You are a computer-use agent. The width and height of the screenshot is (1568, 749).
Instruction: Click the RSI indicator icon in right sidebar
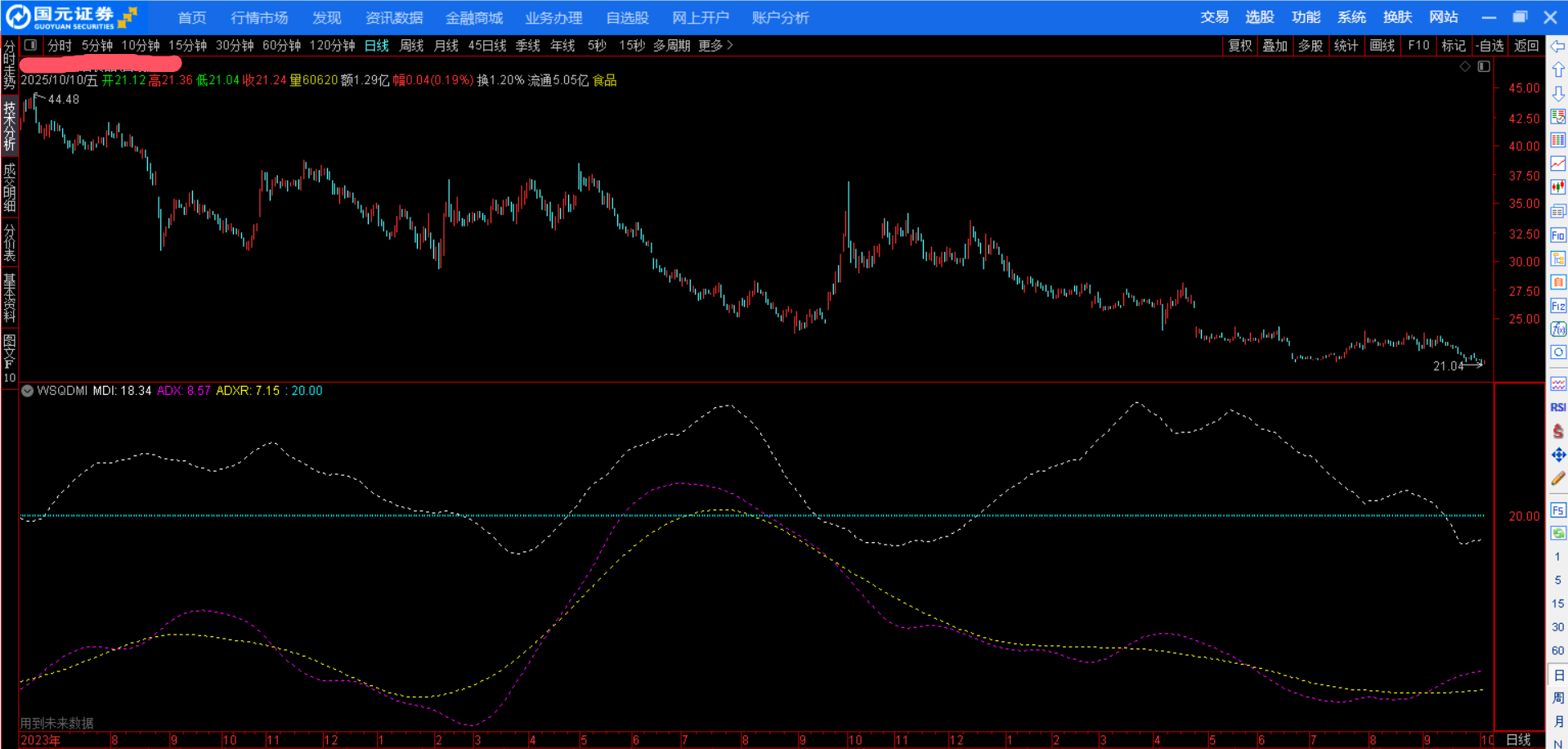[x=1557, y=407]
